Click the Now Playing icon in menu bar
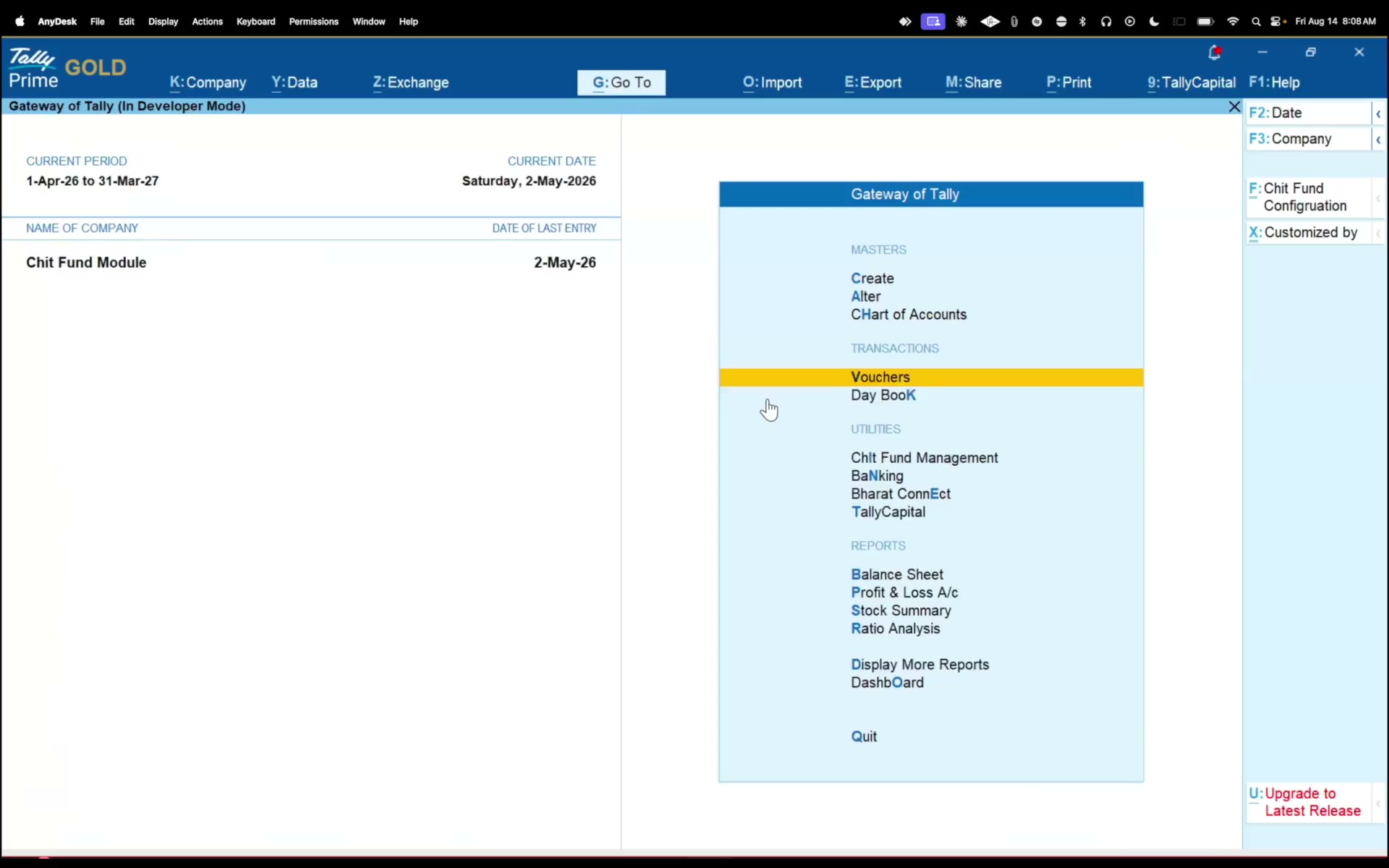Viewport: 1389px width, 868px height. [x=1130, y=22]
